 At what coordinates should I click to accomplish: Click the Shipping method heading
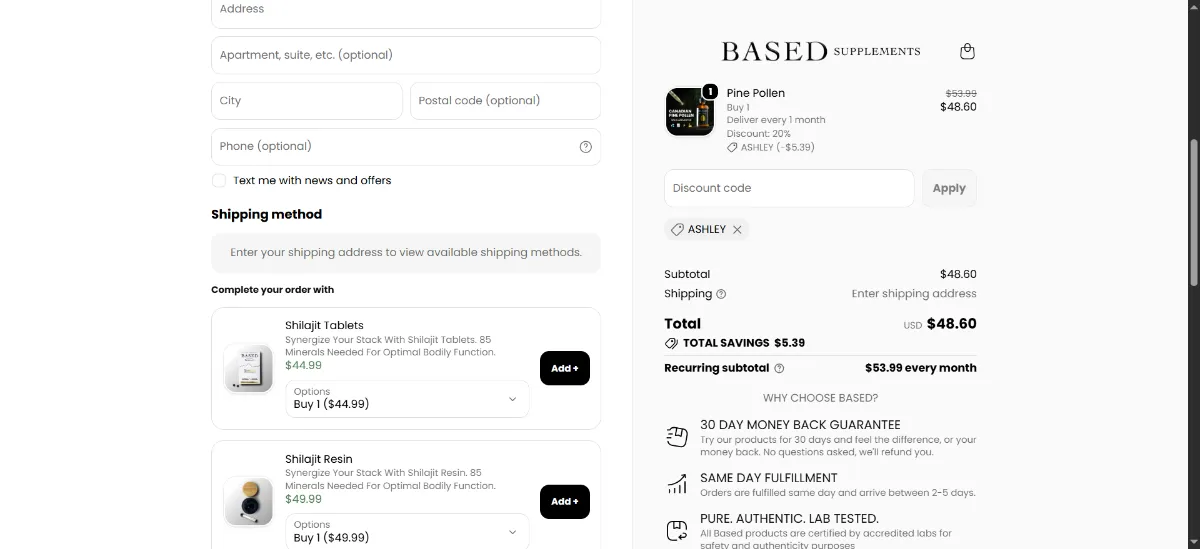[x=266, y=214]
